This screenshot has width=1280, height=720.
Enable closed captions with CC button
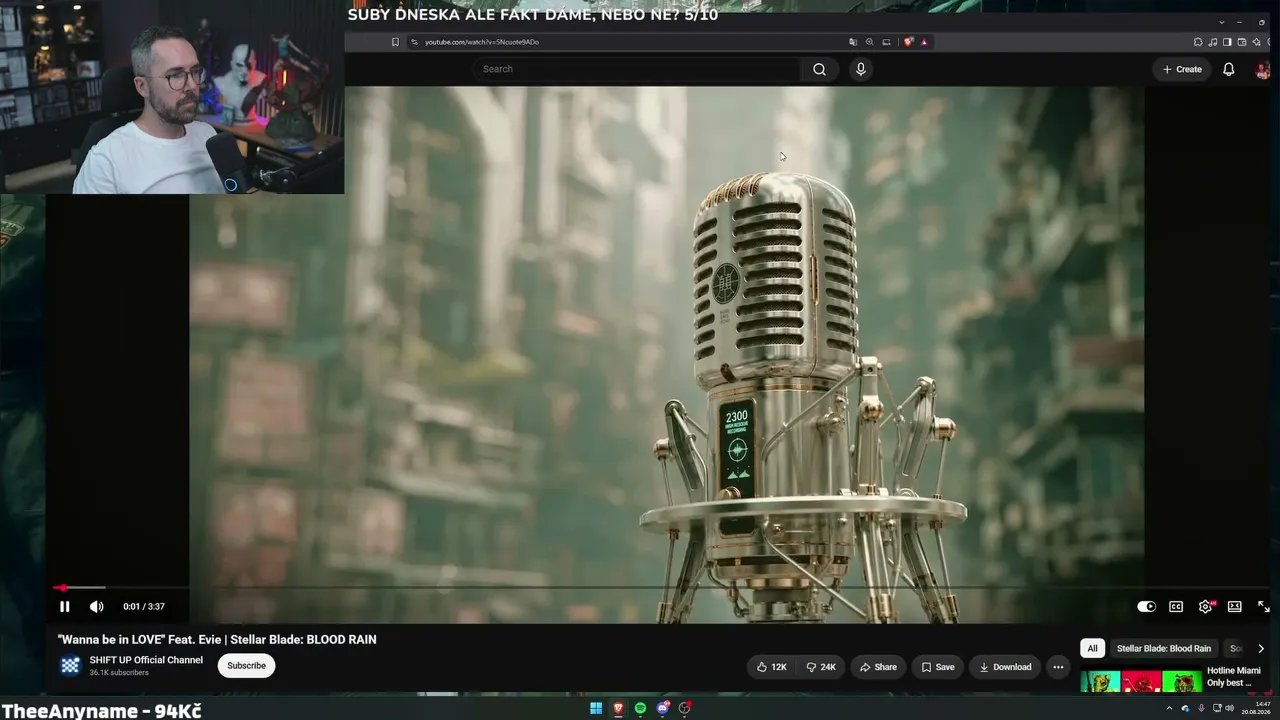click(1176, 607)
